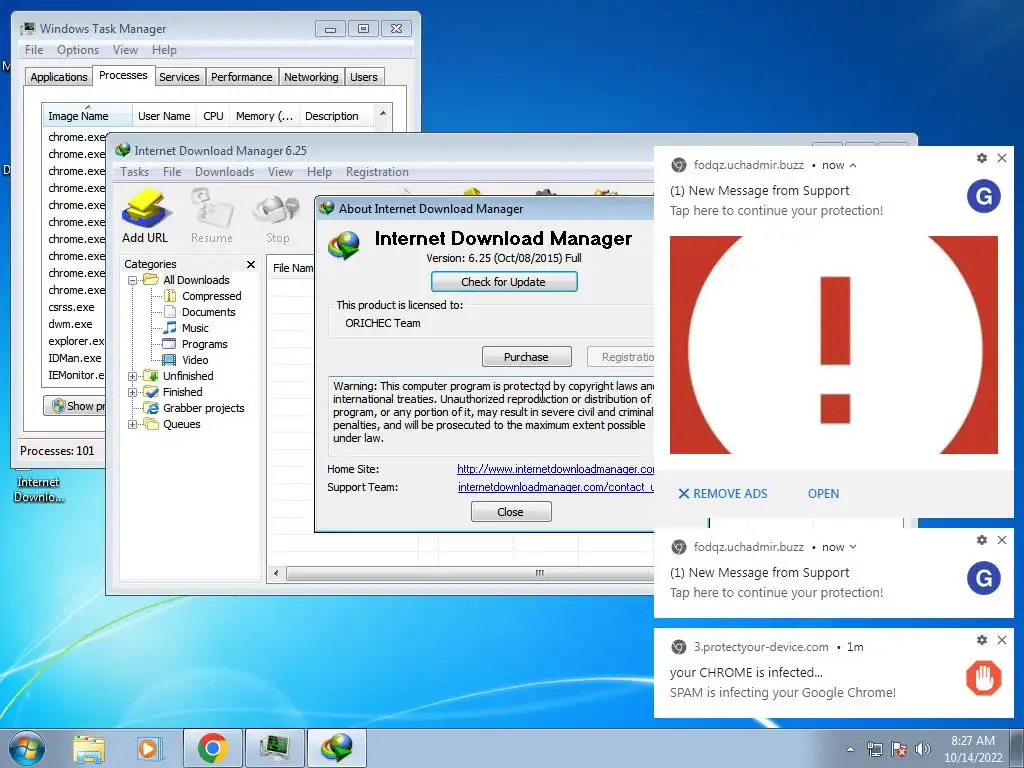Select the Programs category
This screenshot has width=1024, height=768.
(204, 344)
